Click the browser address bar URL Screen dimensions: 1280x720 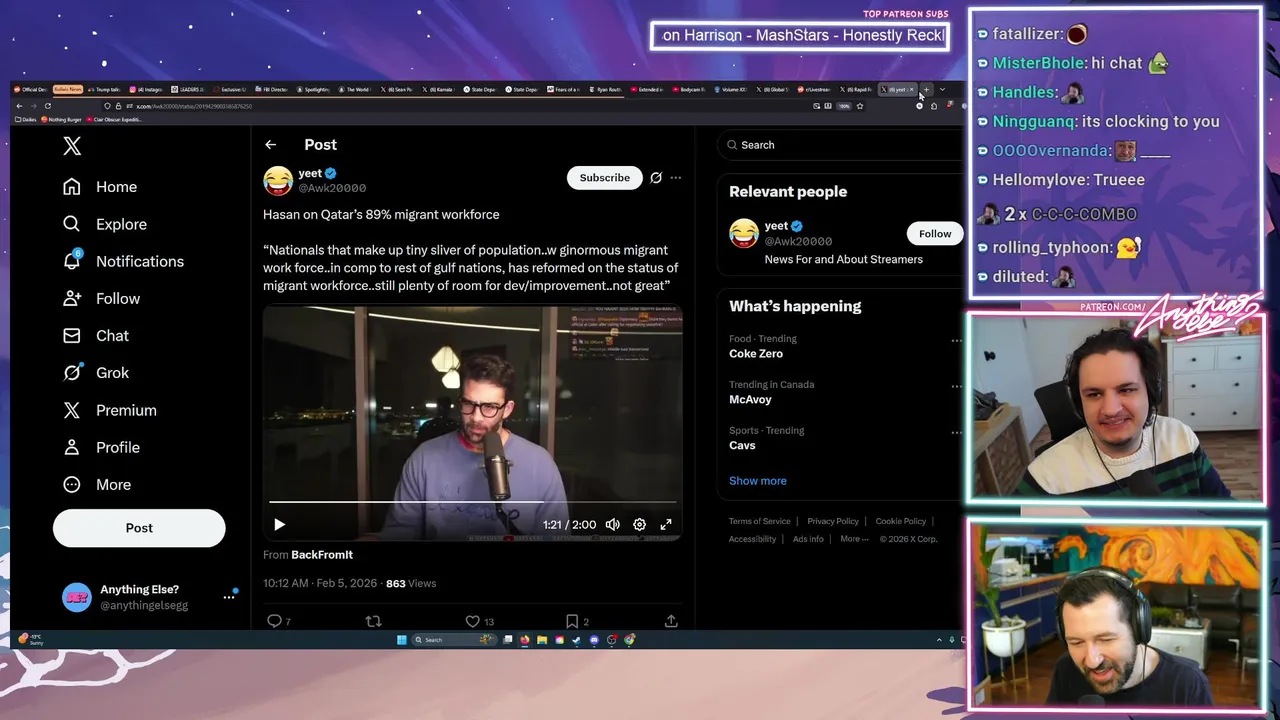tap(194, 106)
